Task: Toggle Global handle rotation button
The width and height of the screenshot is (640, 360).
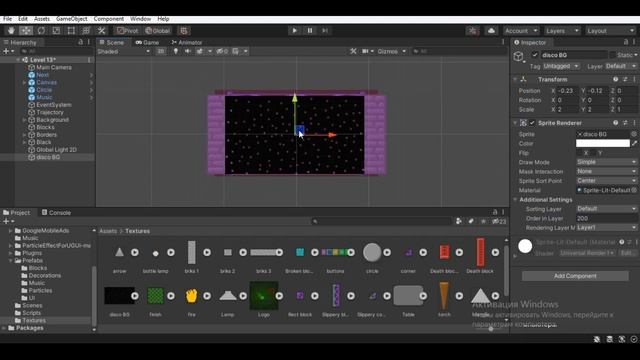Action: [x=158, y=31]
